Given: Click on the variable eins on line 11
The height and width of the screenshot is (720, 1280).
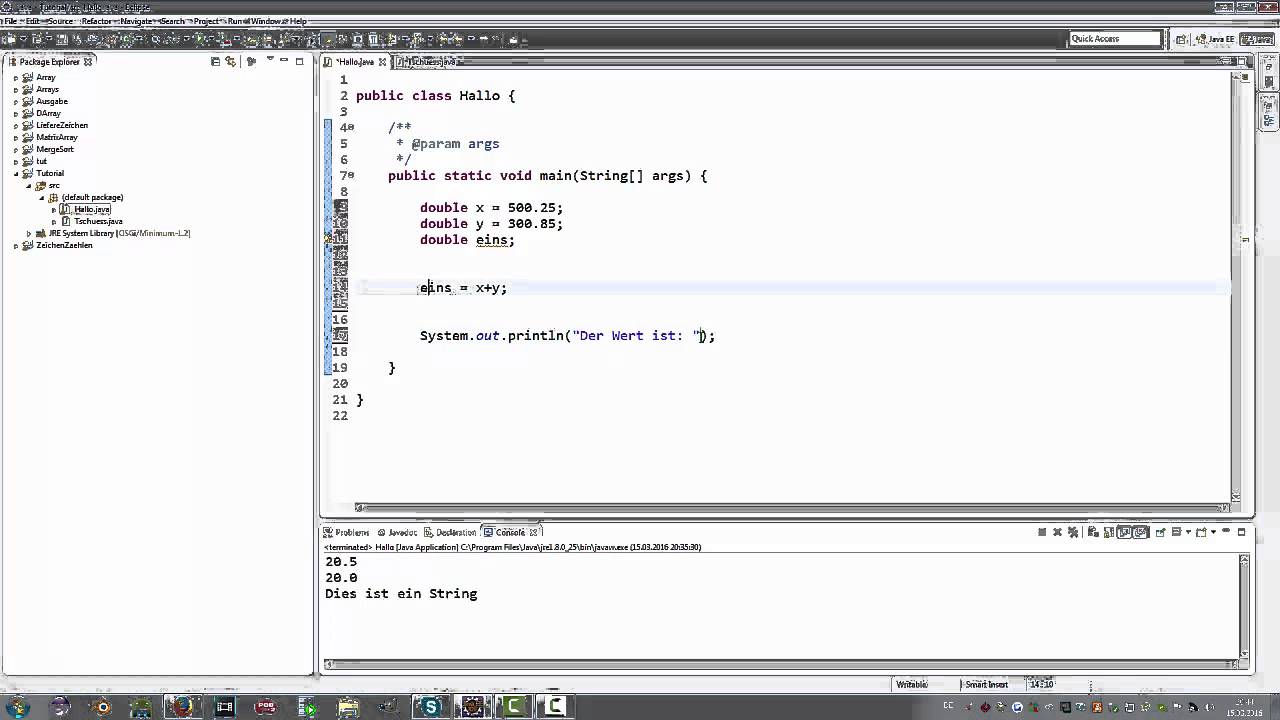Looking at the screenshot, I should coord(493,240).
